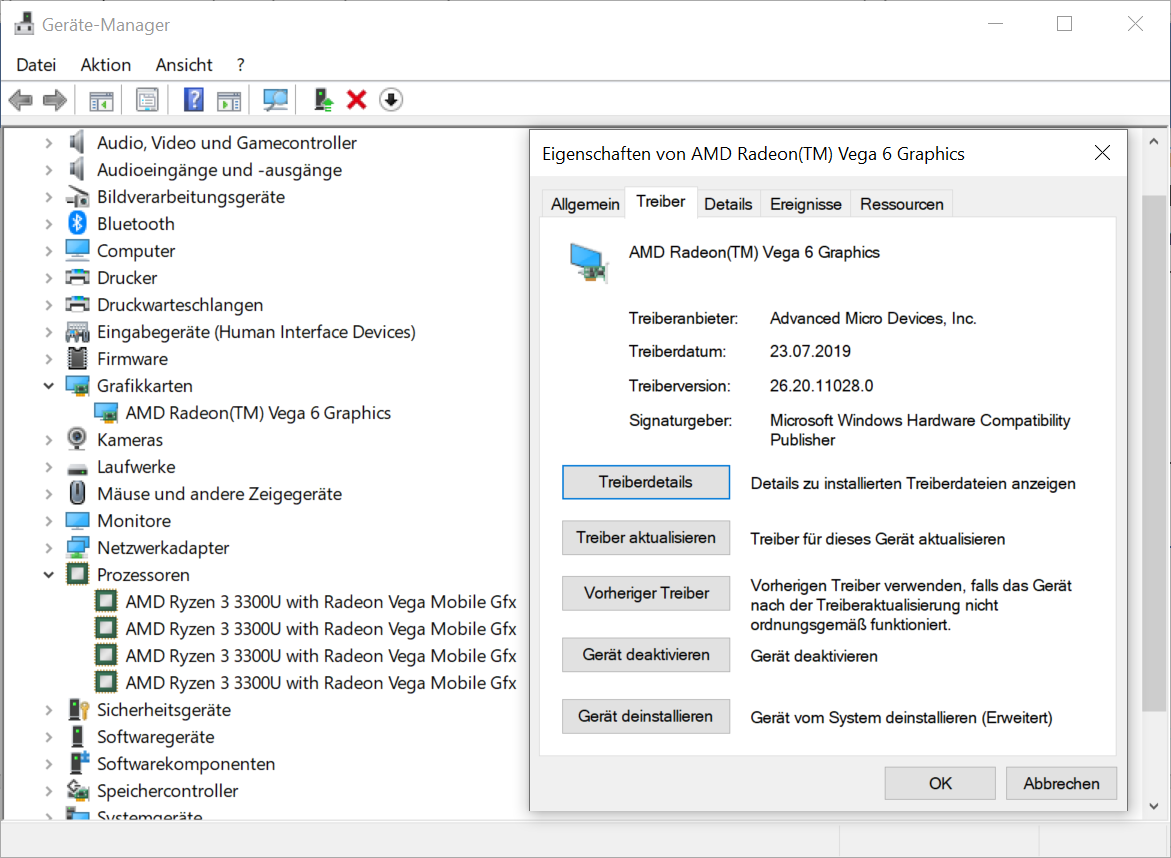This screenshot has height=858, width=1171.
Task: Click the Monitore display icon
Action: point(78,520)
